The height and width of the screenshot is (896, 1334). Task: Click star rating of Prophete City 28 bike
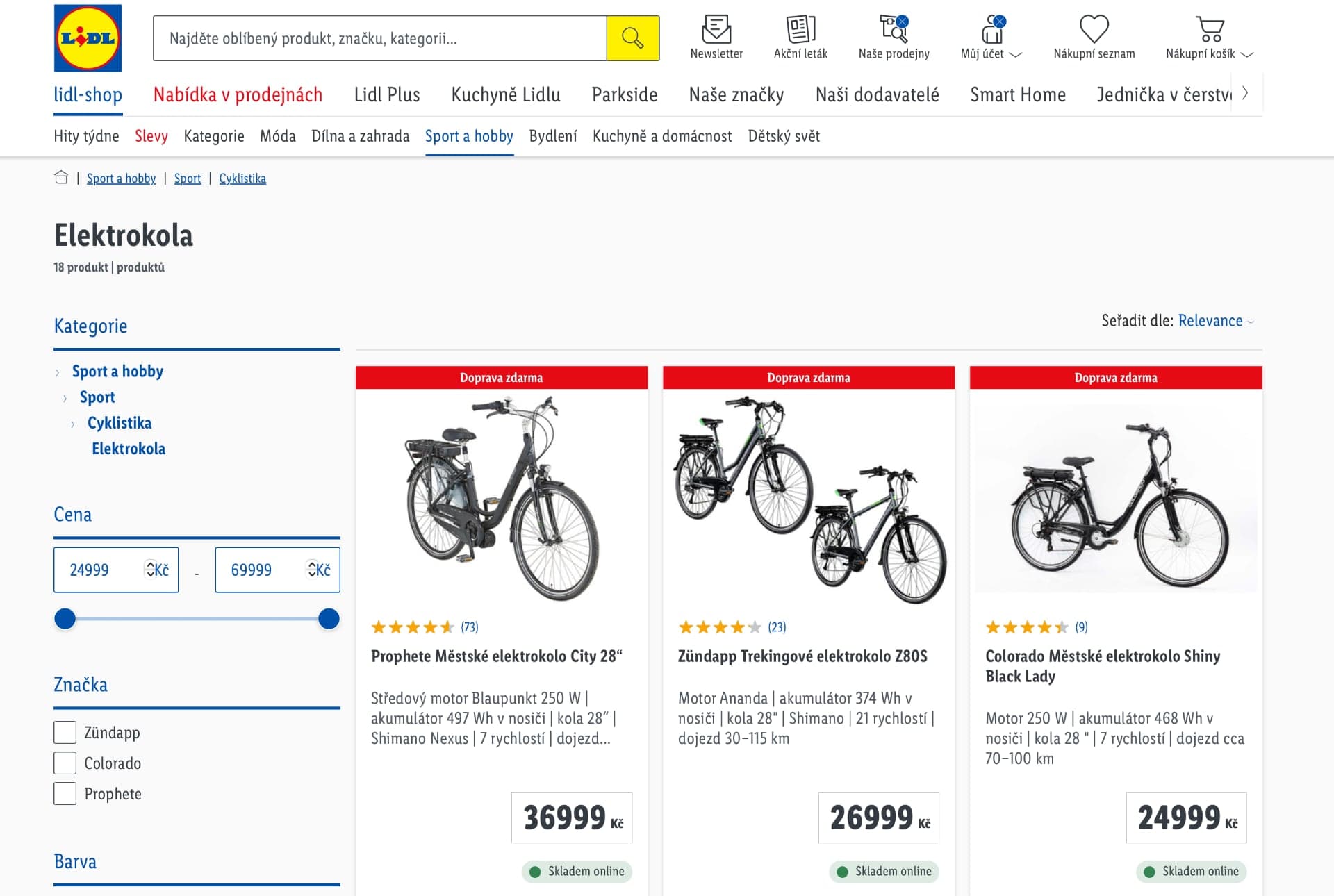[413, 627]
